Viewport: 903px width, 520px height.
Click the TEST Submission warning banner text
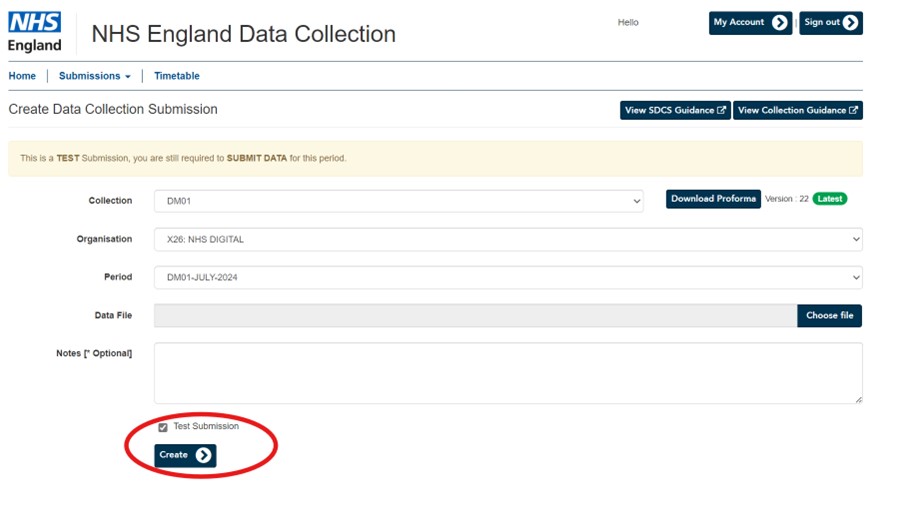point(183,158)
